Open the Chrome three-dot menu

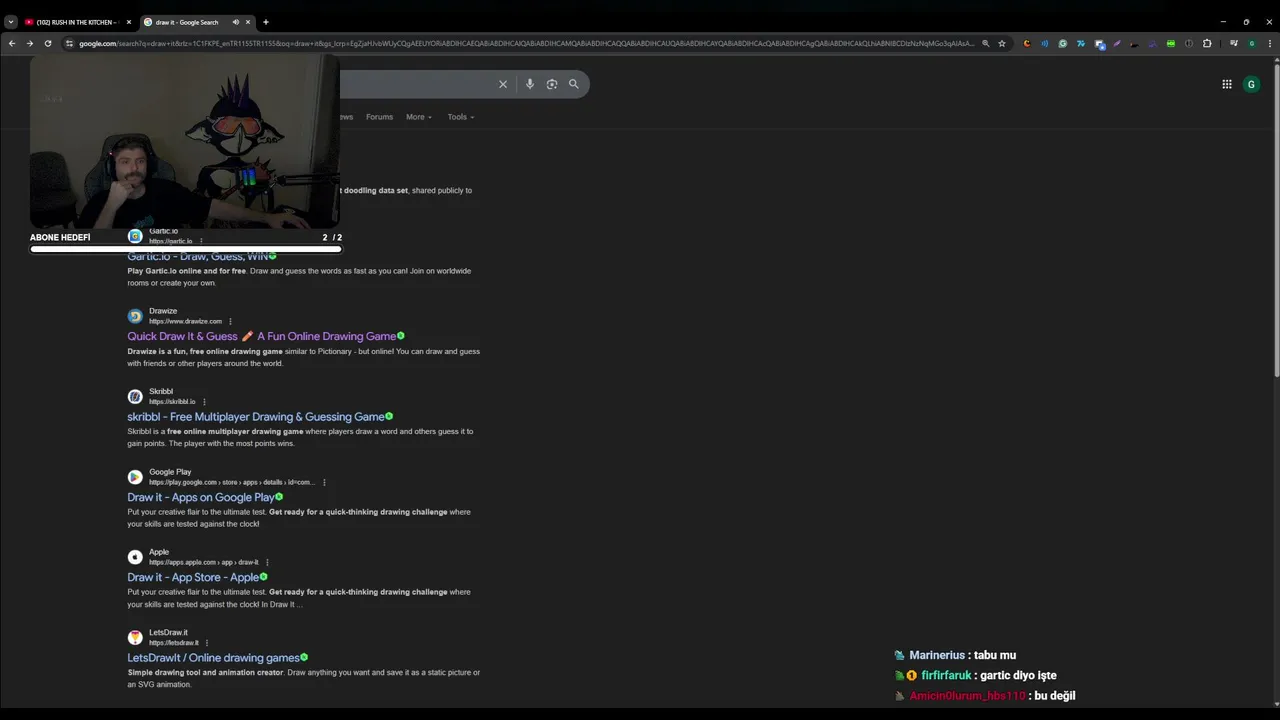point(1268,43)
